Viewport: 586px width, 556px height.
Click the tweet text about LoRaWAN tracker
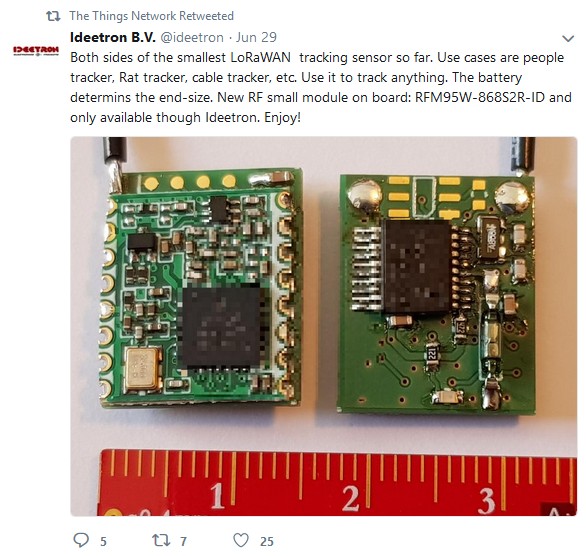[x=321, y=87]
